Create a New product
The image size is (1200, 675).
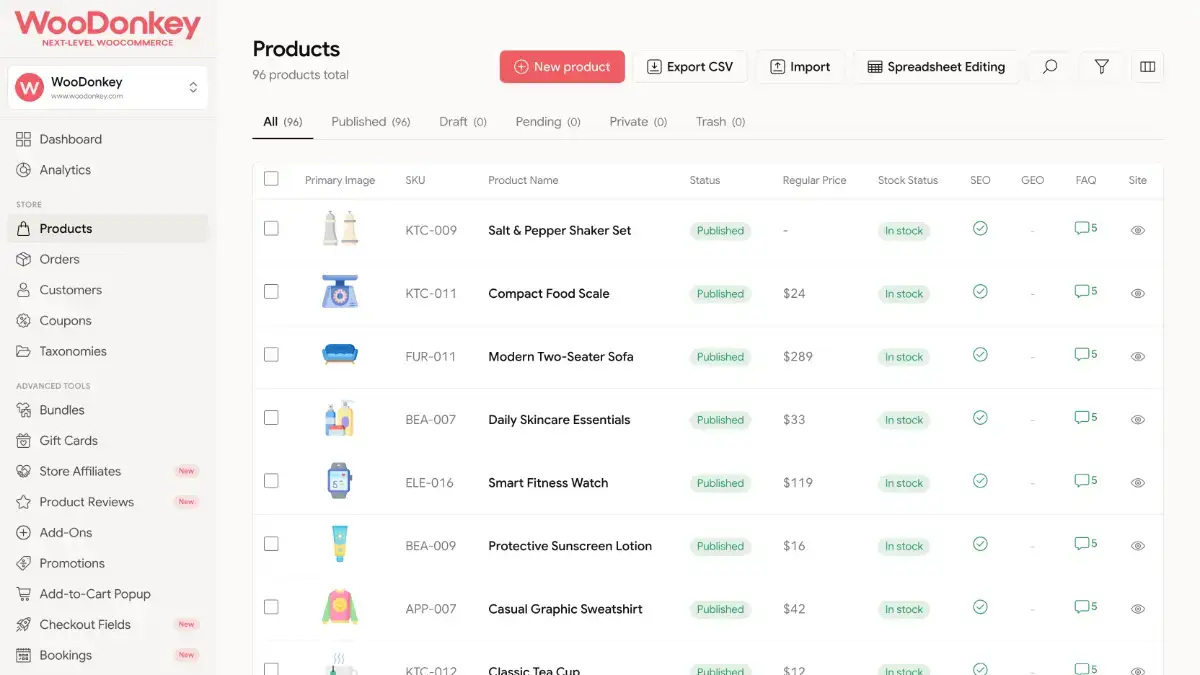[x=562, y=67]
